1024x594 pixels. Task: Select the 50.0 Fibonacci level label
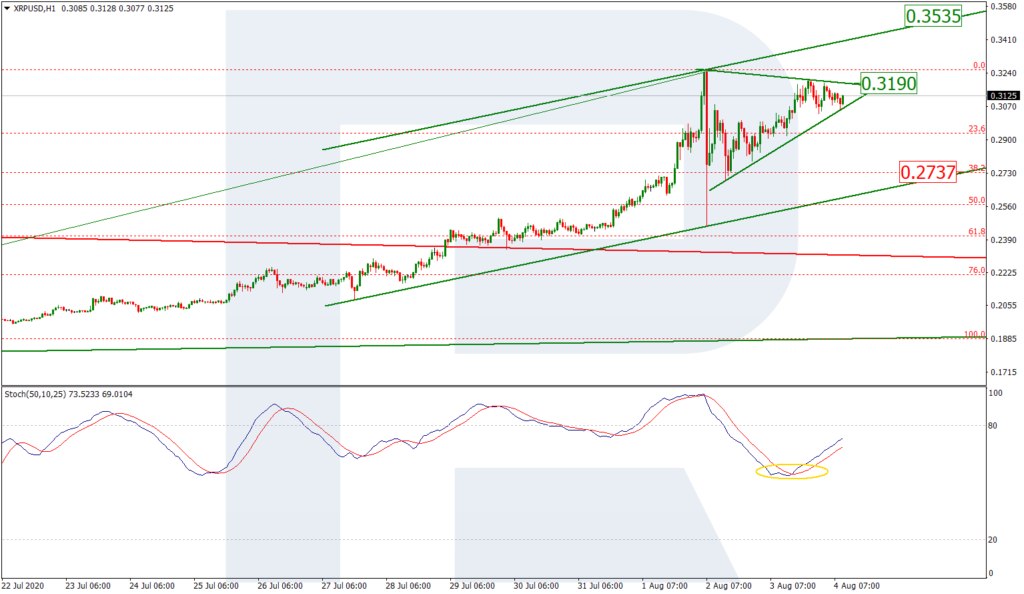[x=977, y=200]
